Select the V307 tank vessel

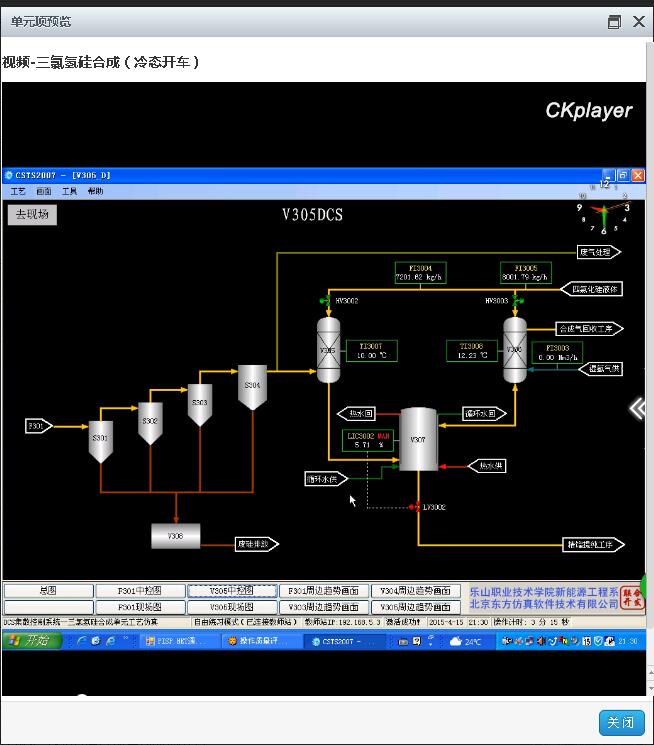click(418, 439)
